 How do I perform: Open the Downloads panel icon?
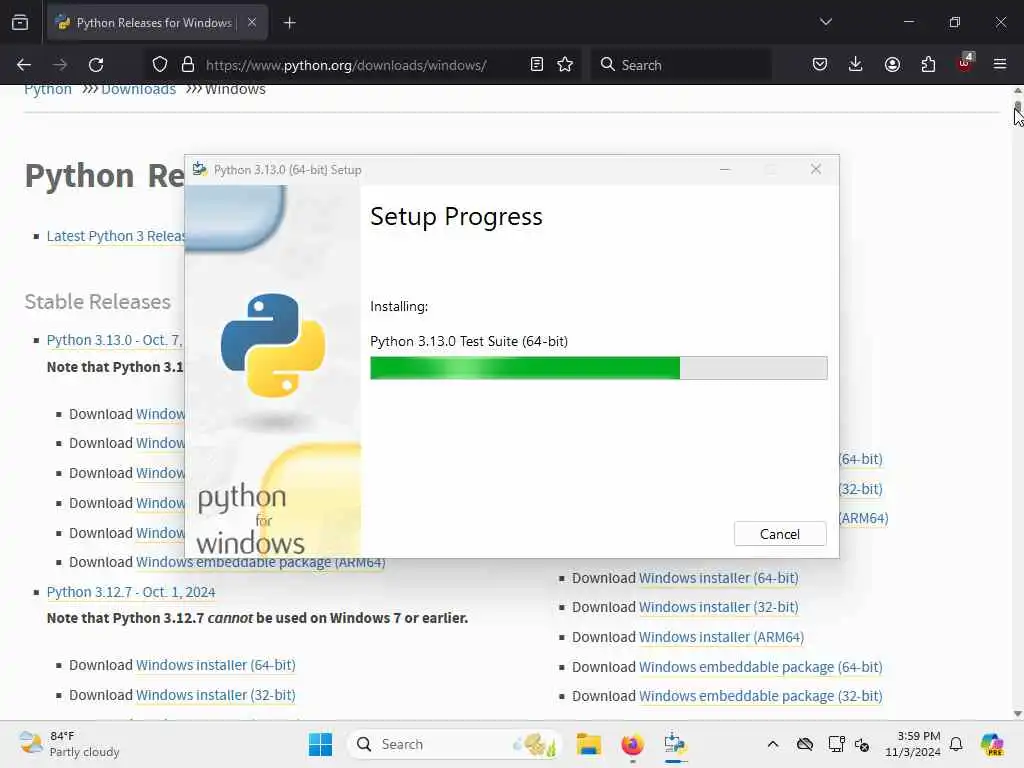click(856, 65)
